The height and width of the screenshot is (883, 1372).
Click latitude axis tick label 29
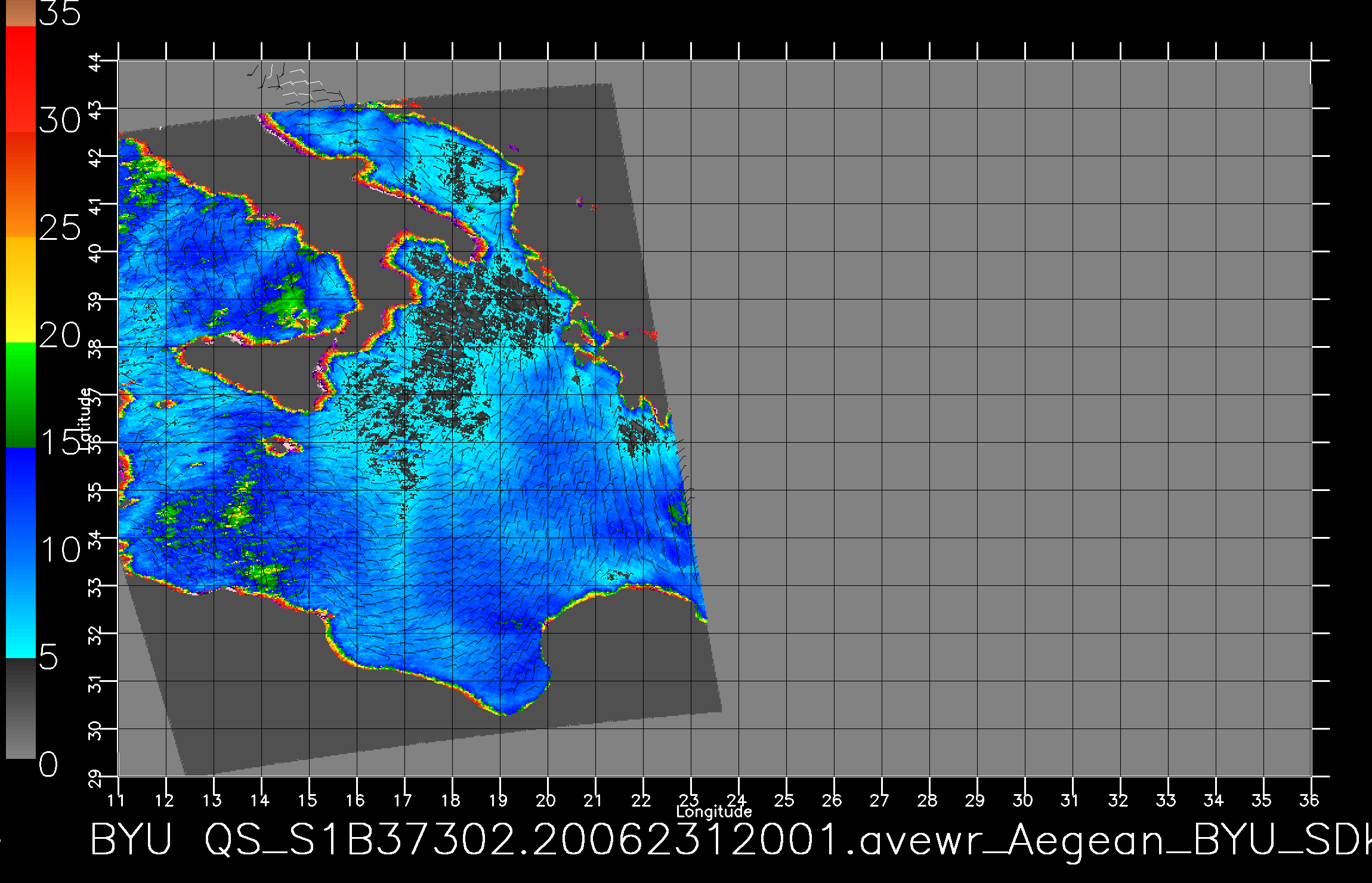point(96,779)
